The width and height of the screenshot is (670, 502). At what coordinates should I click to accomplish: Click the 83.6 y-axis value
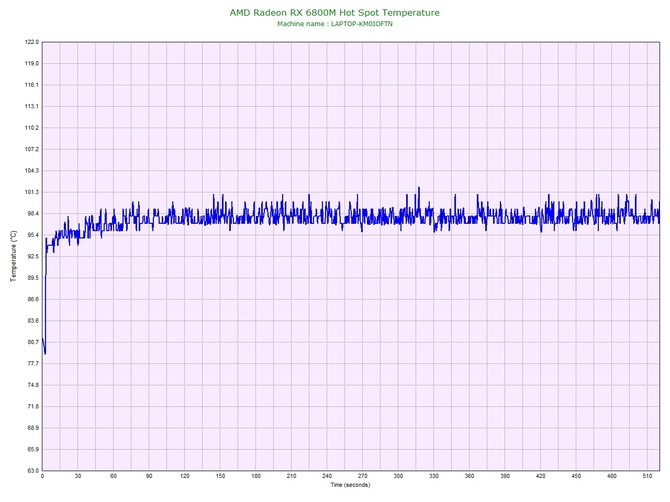point(33,321)
